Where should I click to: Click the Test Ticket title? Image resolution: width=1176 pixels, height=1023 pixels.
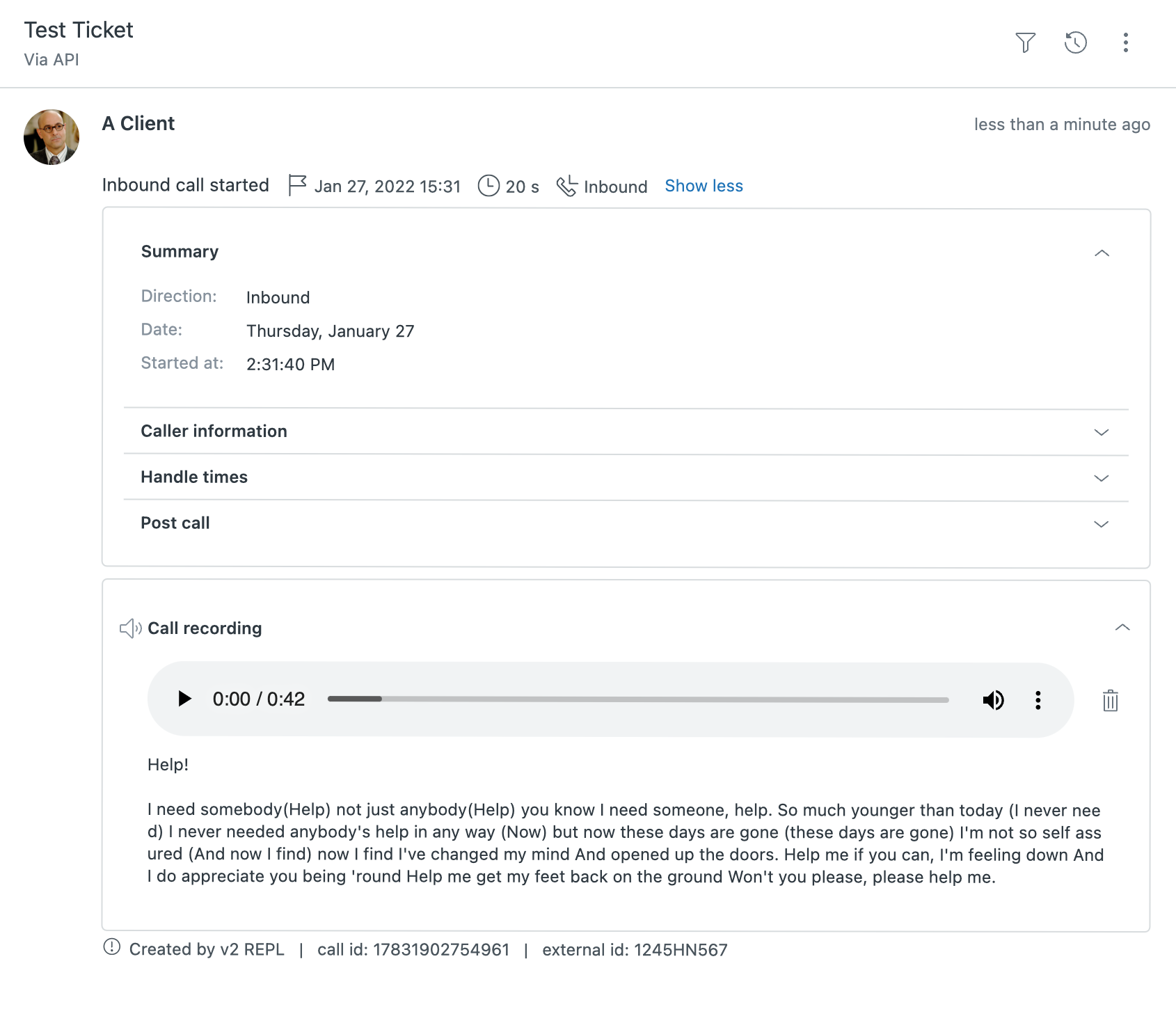79,30
